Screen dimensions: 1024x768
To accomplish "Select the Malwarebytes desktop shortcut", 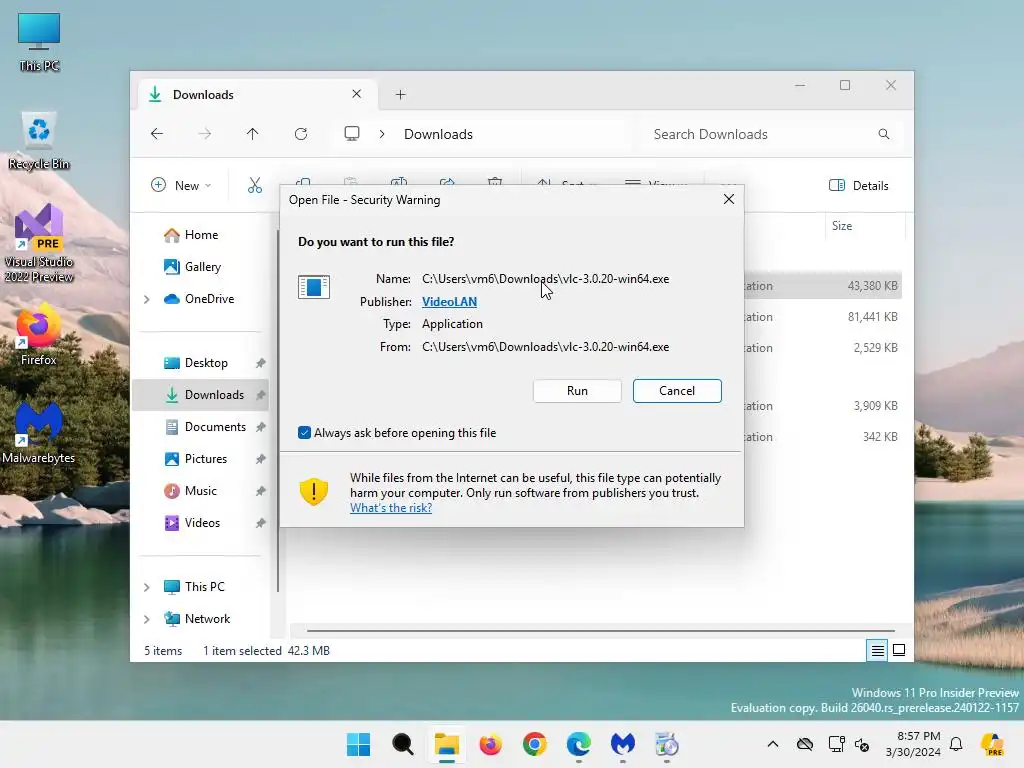I will [39, 432].
